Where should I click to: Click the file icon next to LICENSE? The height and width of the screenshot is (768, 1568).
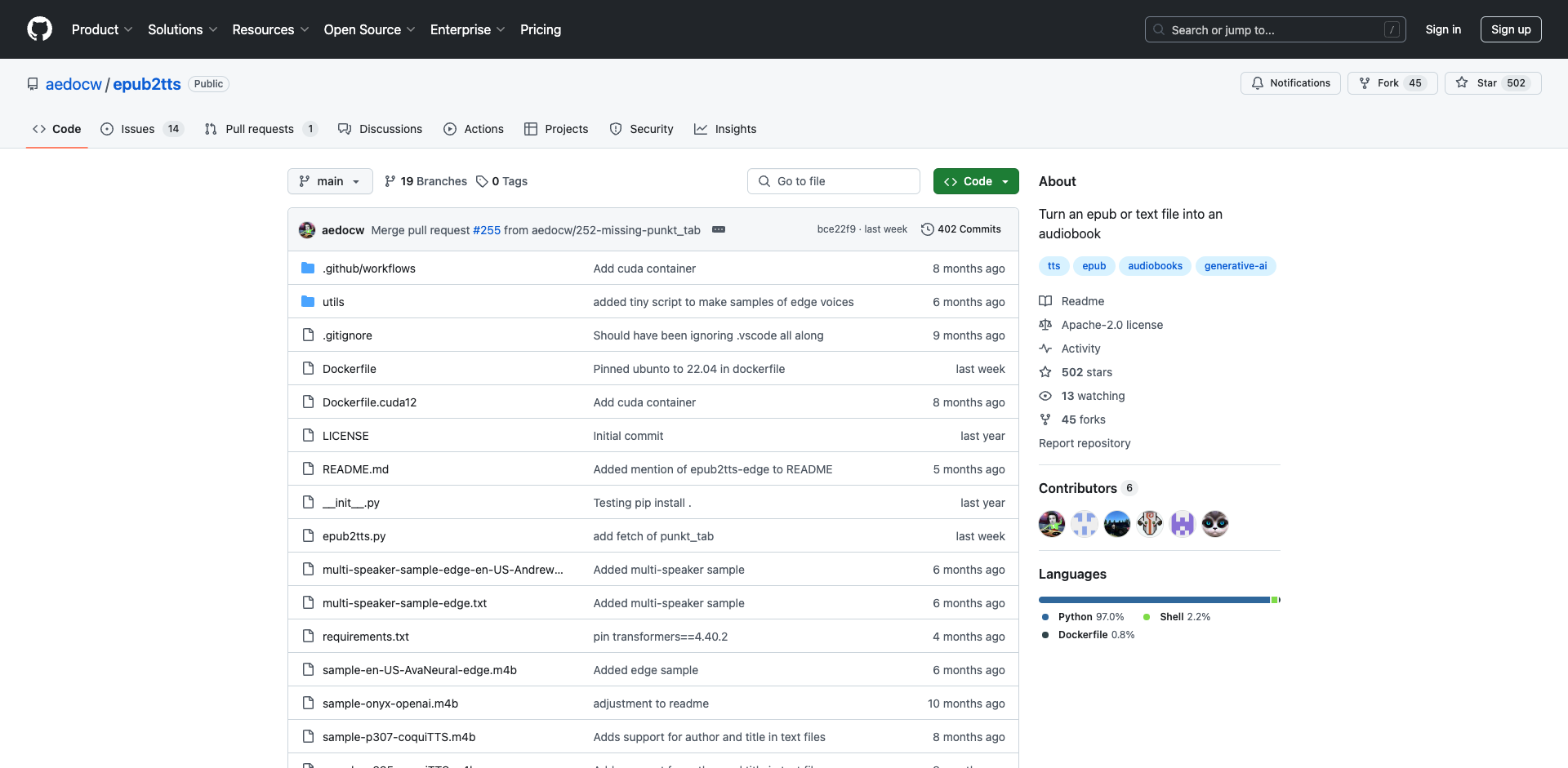(x=308, y=436)
